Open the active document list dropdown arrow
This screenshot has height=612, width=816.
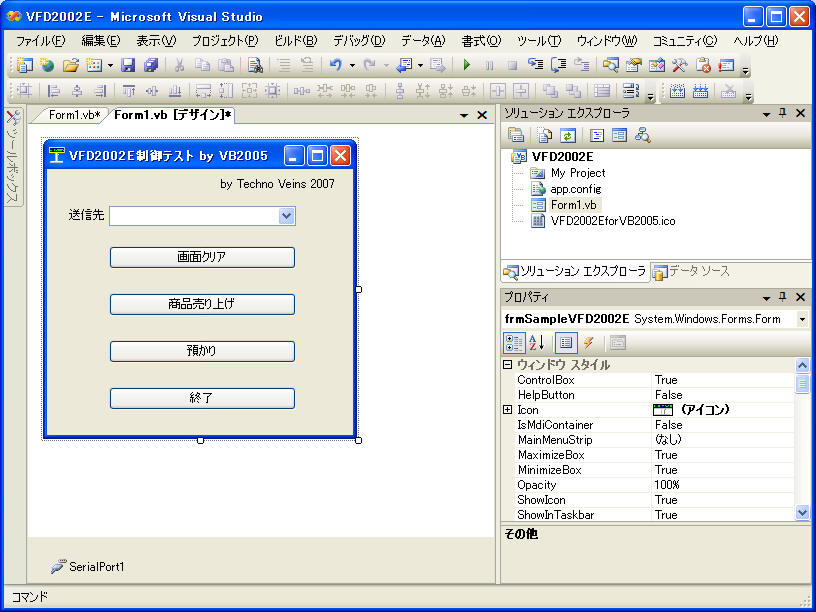click(x=464, y=116)
